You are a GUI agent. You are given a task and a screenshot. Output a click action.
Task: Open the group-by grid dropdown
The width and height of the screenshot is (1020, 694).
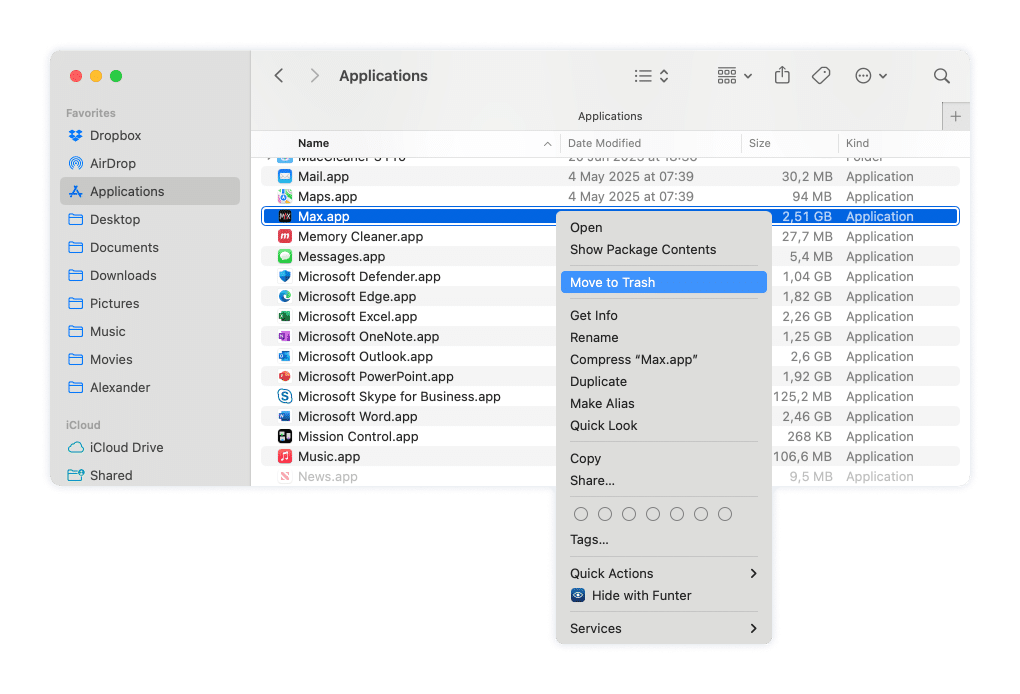tap(734, 76)
